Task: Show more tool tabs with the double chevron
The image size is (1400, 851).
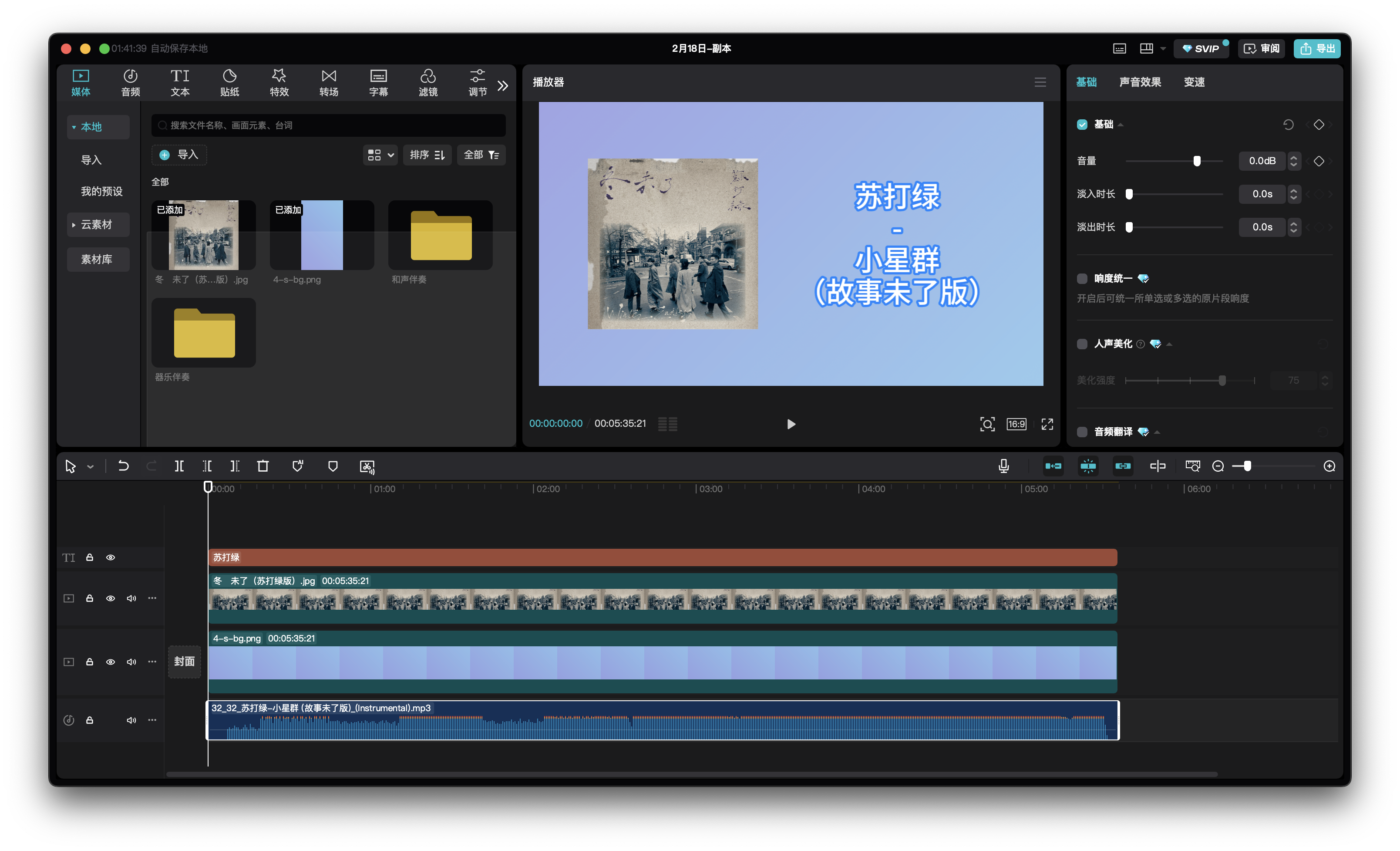Action: 503,86
